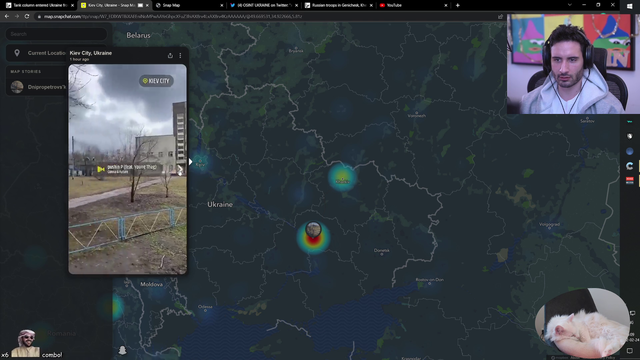Click the Volgograd city label

click(549, 224)
